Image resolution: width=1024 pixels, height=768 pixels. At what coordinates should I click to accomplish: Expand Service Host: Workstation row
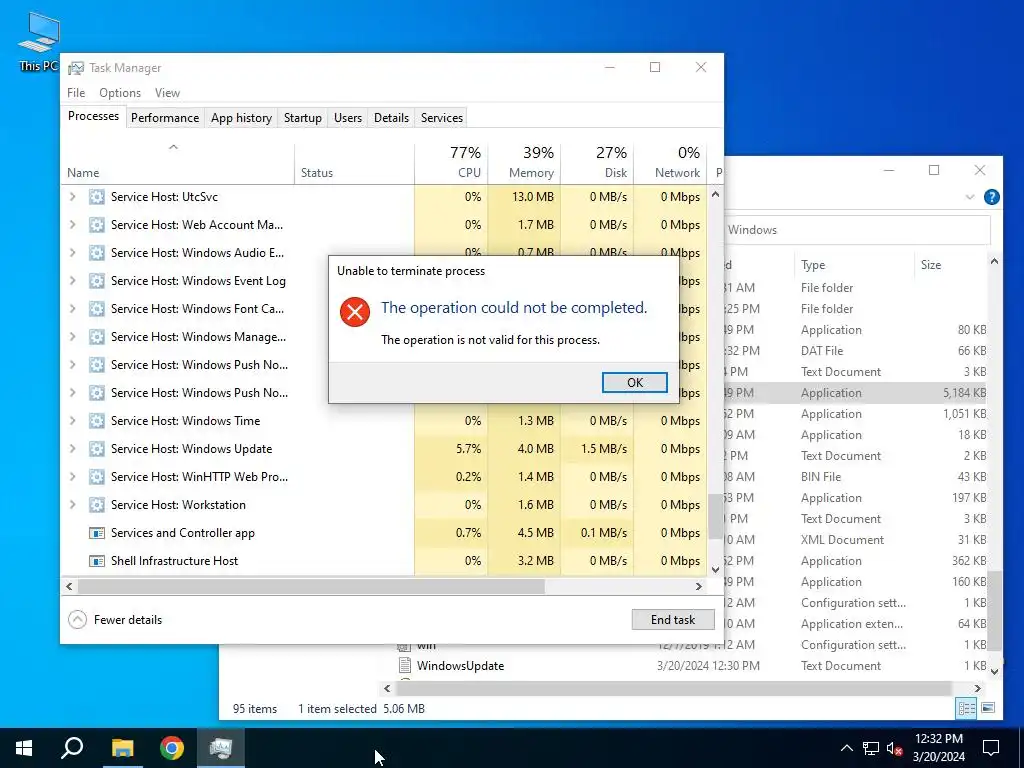(72, 505)
